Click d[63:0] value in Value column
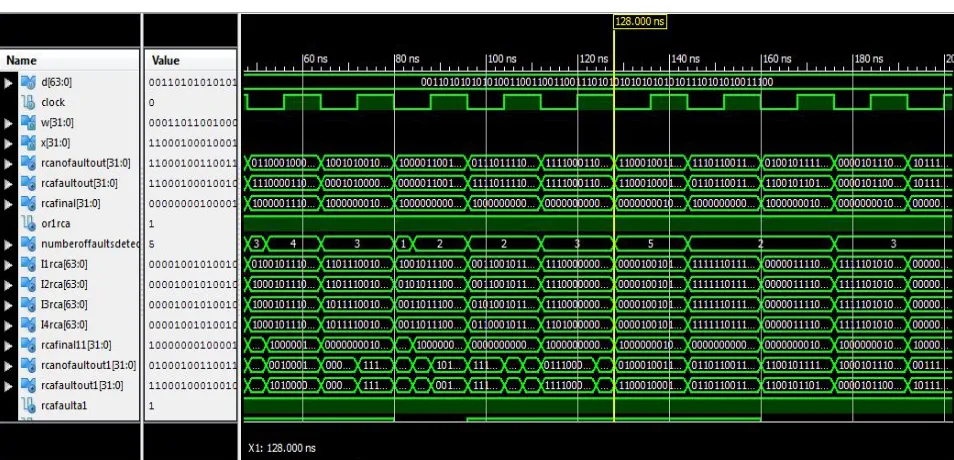 pos(192,82)
